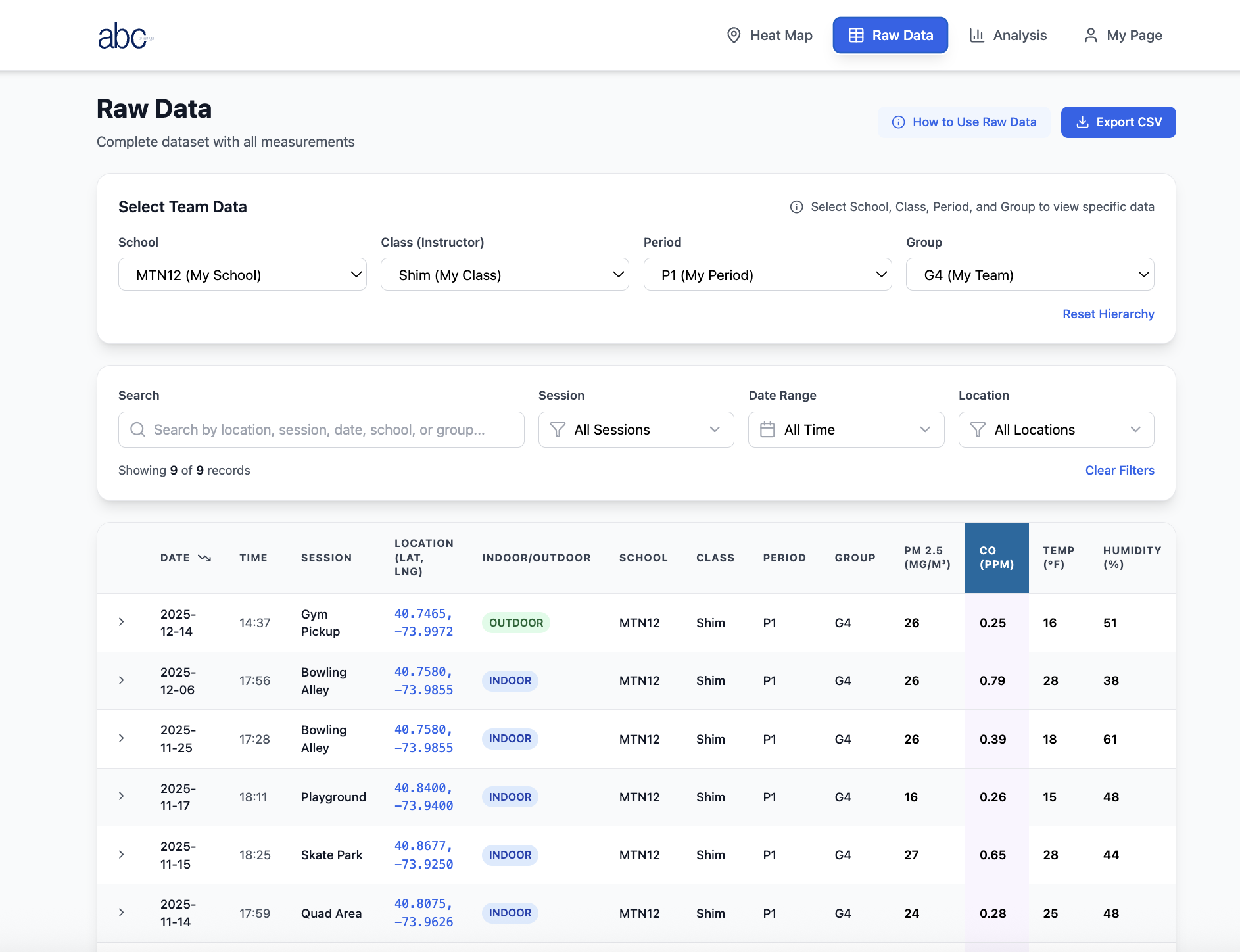Open the All Sessions dropdown

coord(636,430)
